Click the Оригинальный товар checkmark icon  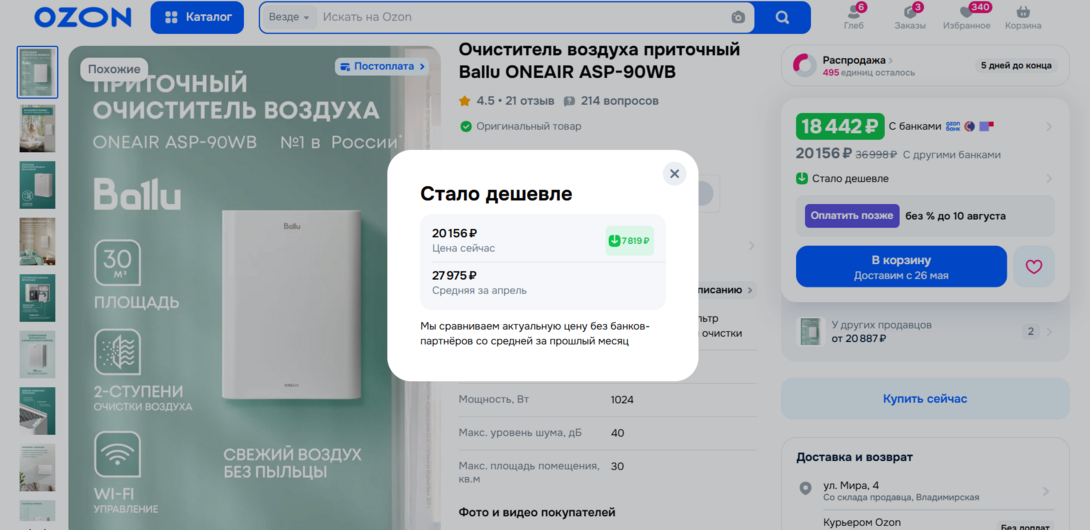[465, 127]
